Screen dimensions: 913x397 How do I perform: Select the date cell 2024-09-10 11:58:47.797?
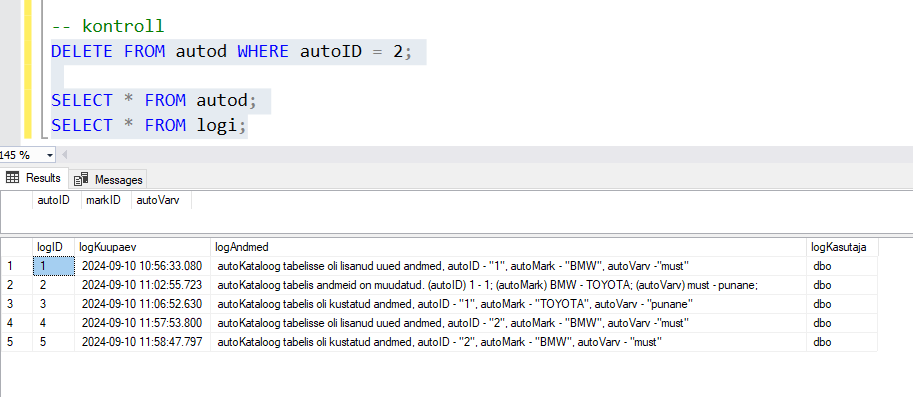coord(143,342)
